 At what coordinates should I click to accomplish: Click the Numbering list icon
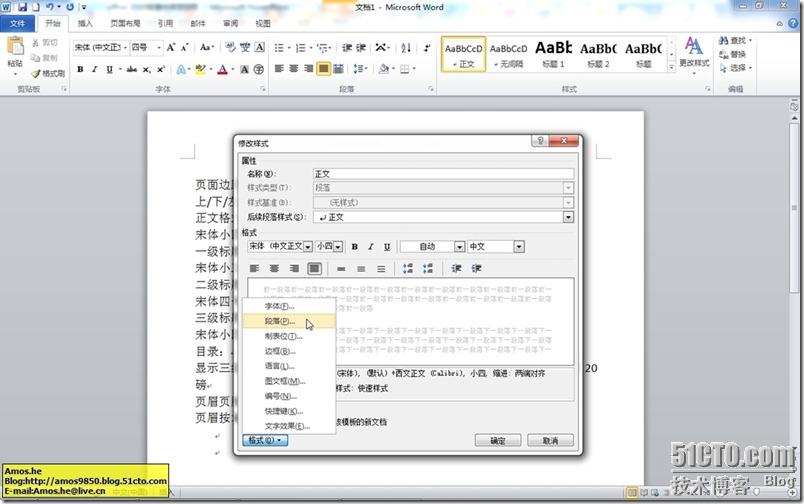300,48
